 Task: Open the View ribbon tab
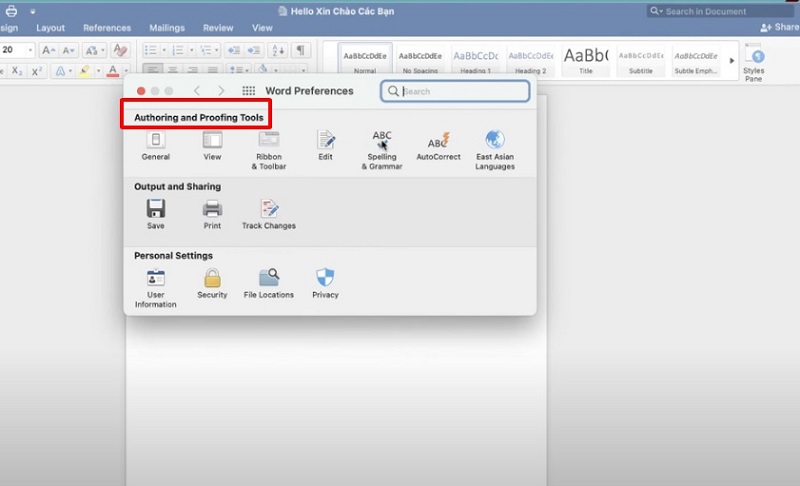262,28
